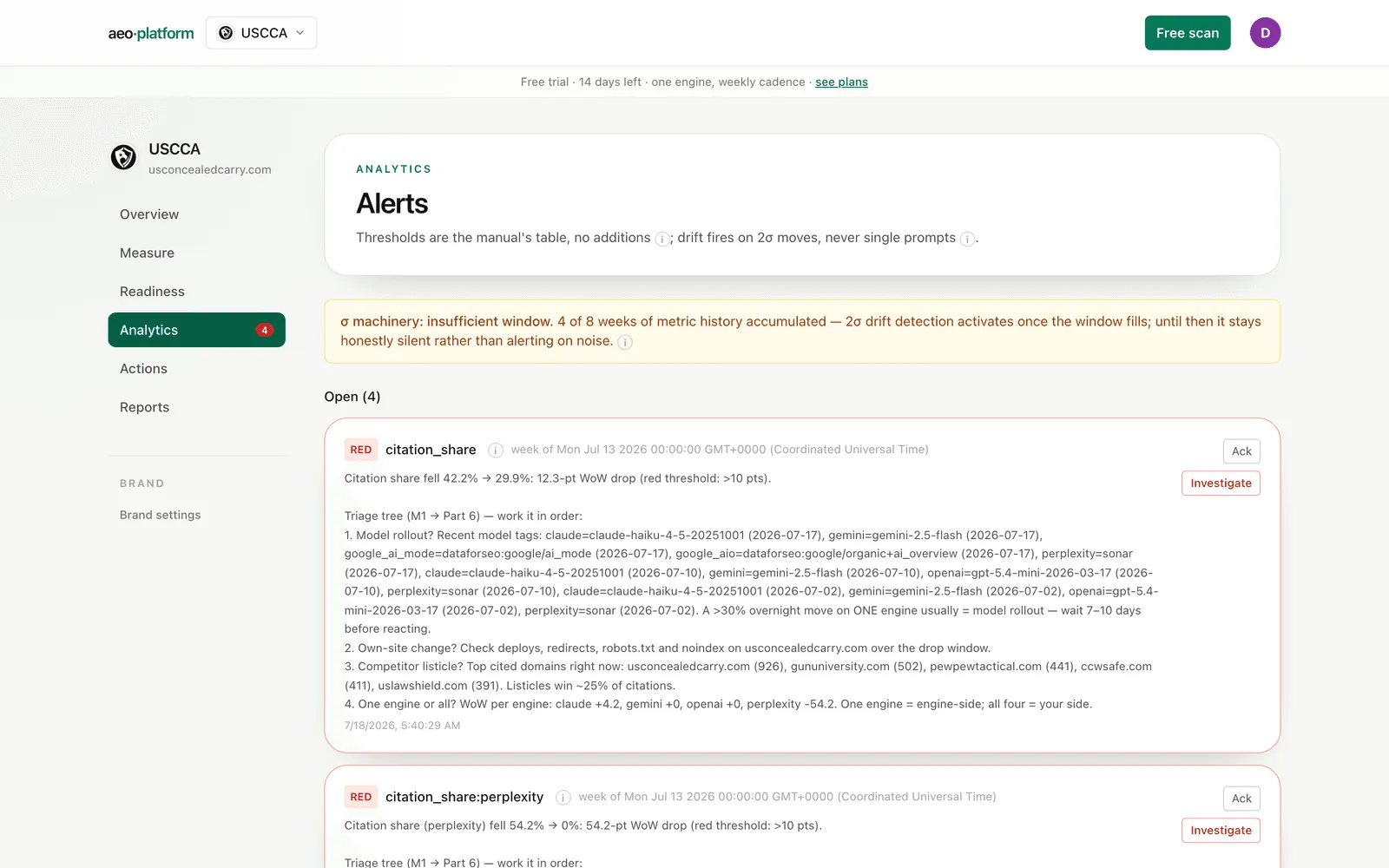Acknowledge the citation_share alert
Image resolution: width=1389 pixels, height=868 pixels.
pos(1241,451)
